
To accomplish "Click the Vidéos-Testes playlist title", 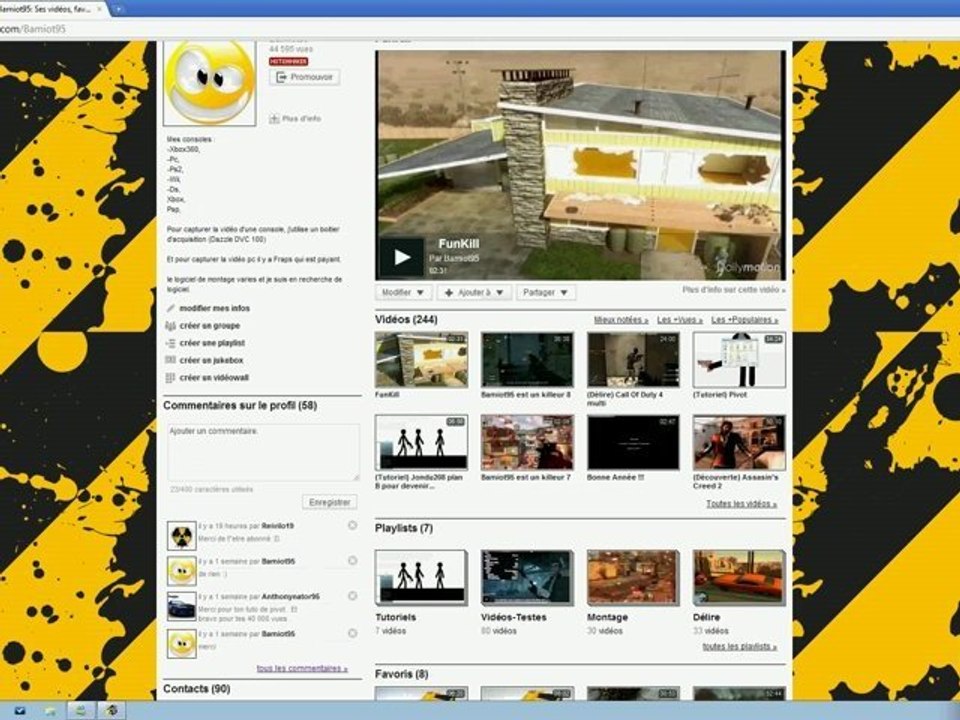I will tap(514, 617).
